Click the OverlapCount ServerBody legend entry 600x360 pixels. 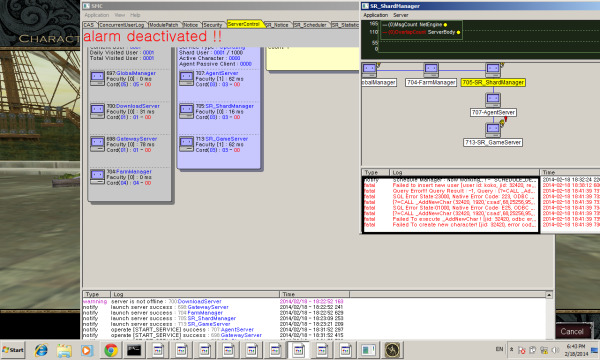click(421, 32)
